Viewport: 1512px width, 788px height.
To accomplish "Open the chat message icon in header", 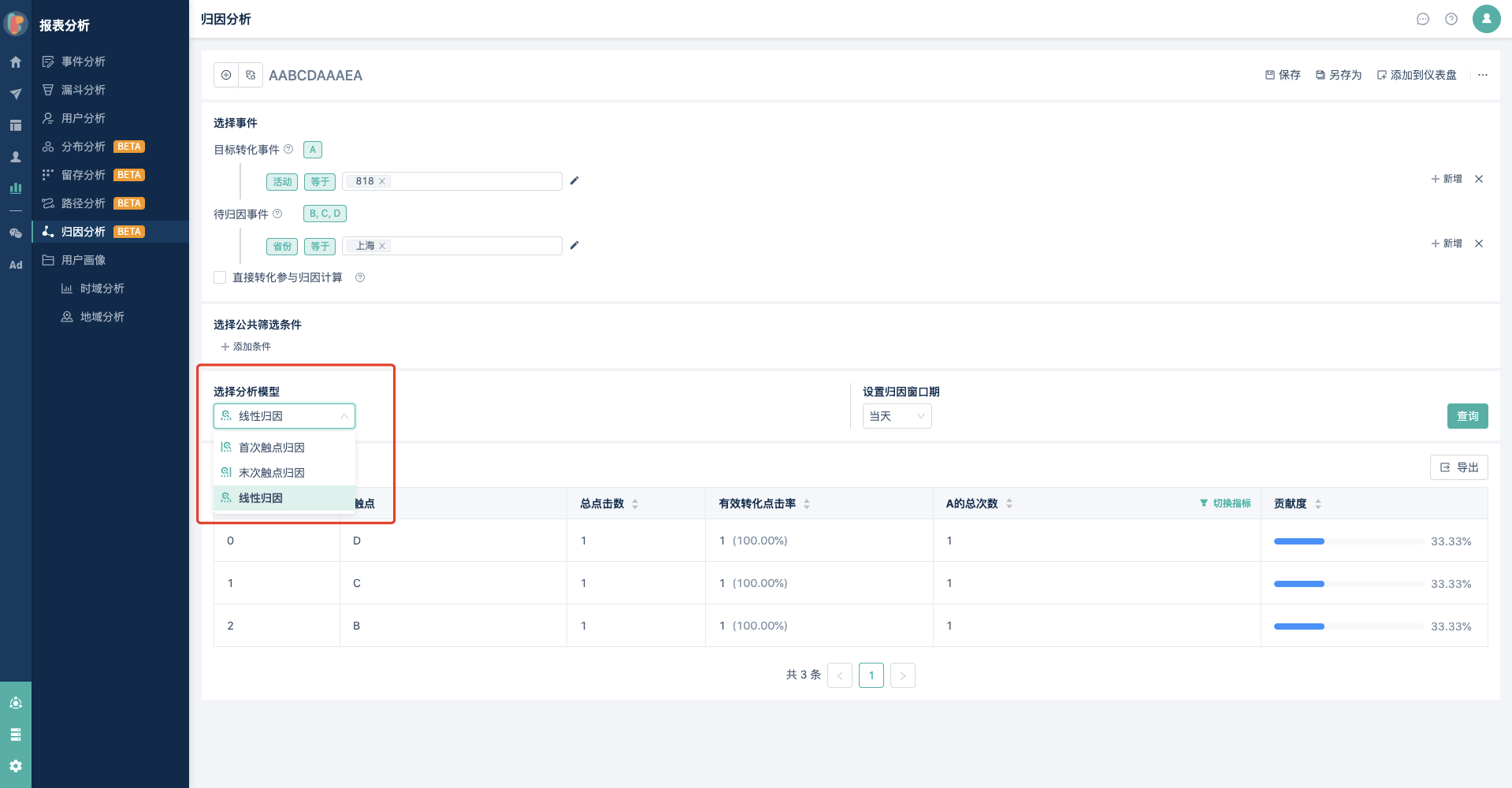I will (1423, 19).
